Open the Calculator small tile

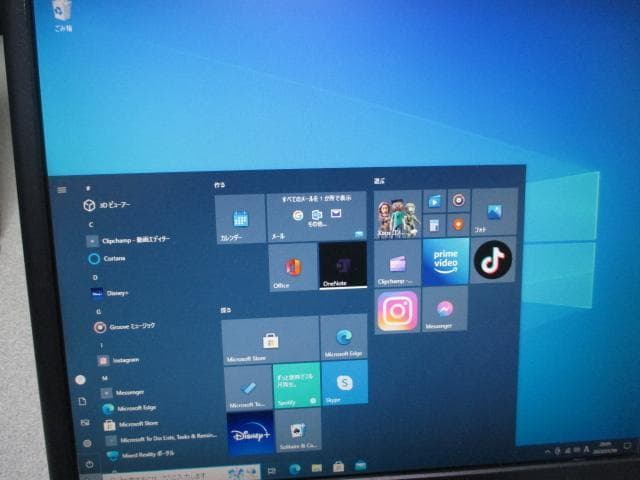434,225
